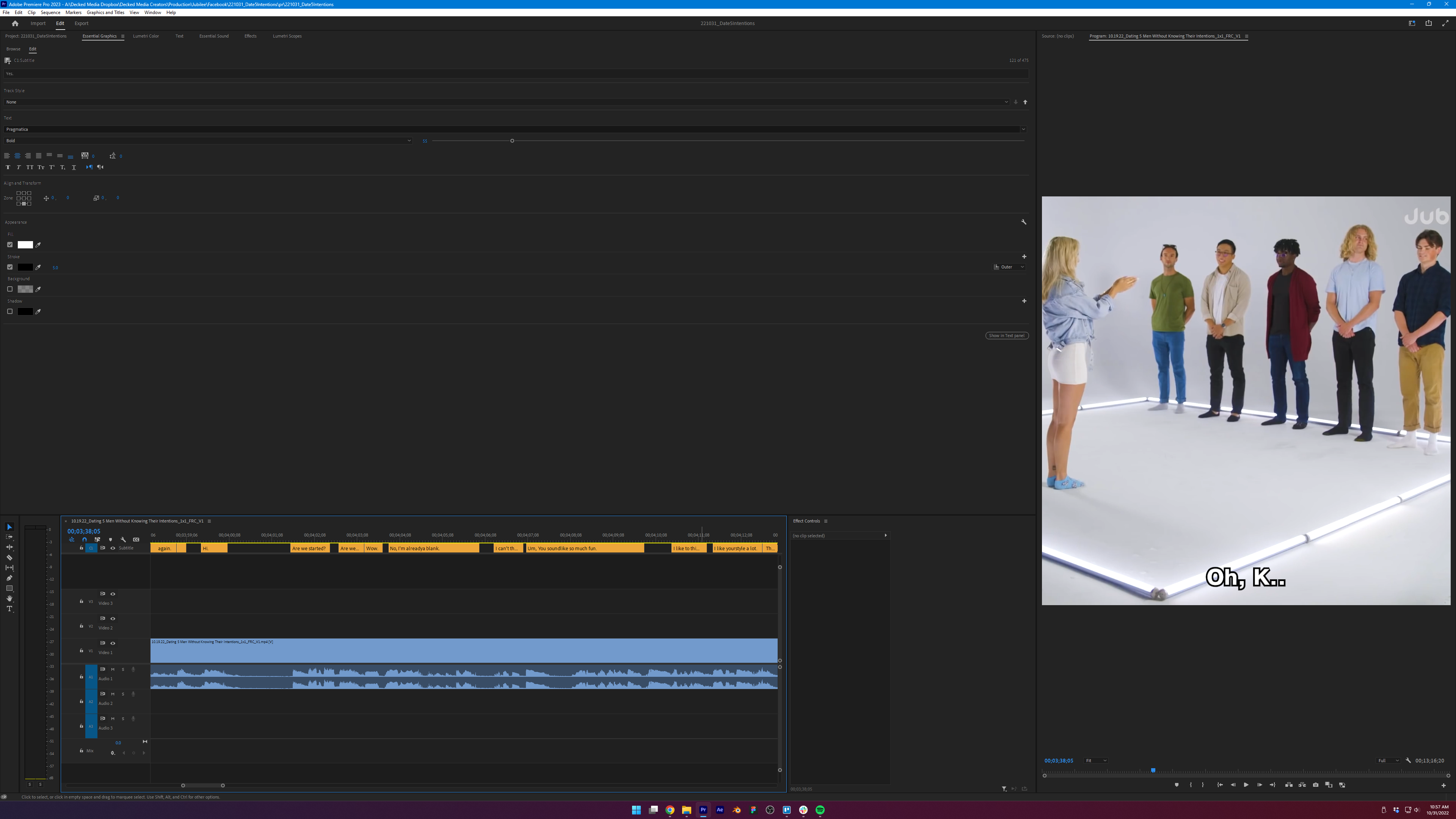Uncheck the Fill checkbox

point(9,245)
